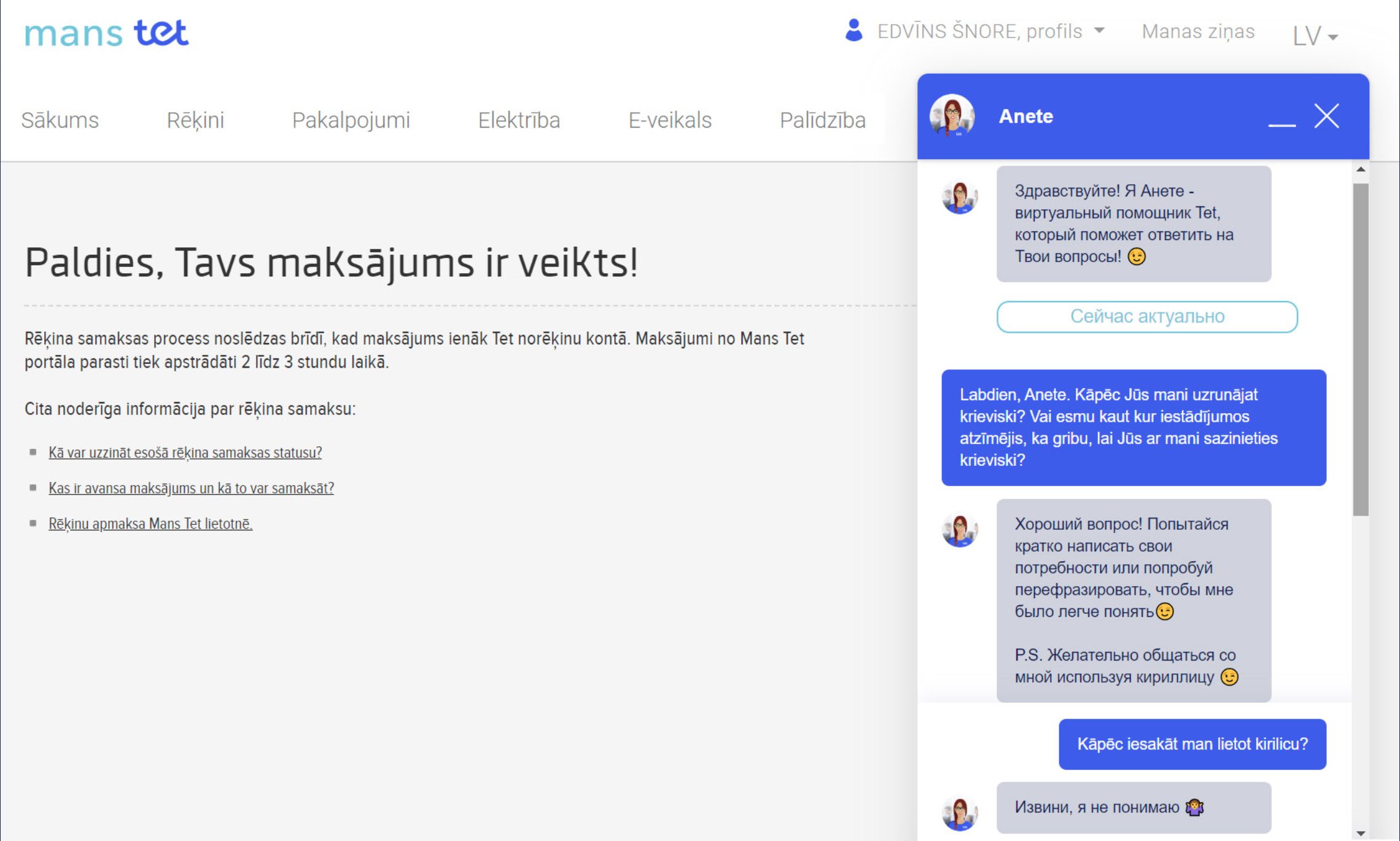Go to the Rēķini menu

pos(195,120)
